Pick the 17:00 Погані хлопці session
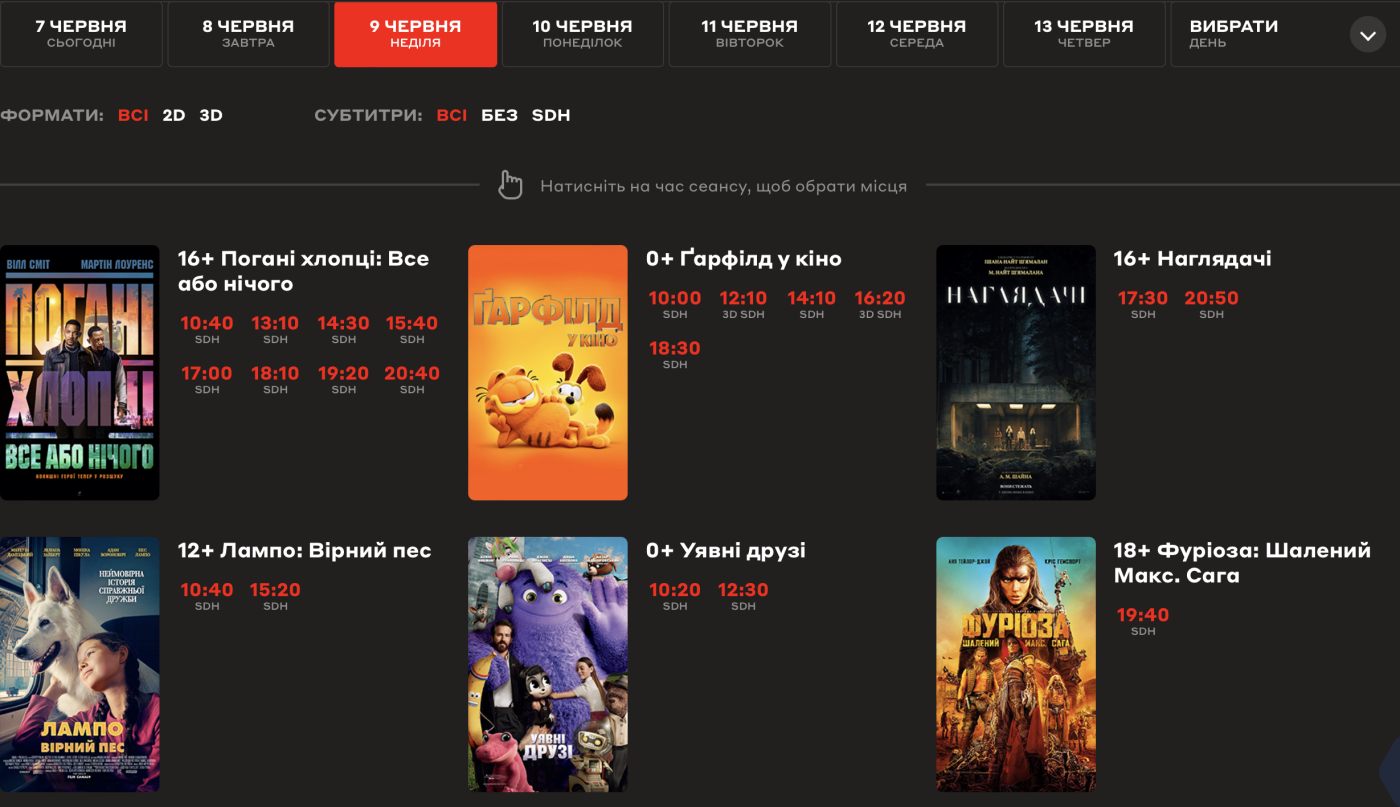The height and width of the screenshot is (807, 1400). 207,379
